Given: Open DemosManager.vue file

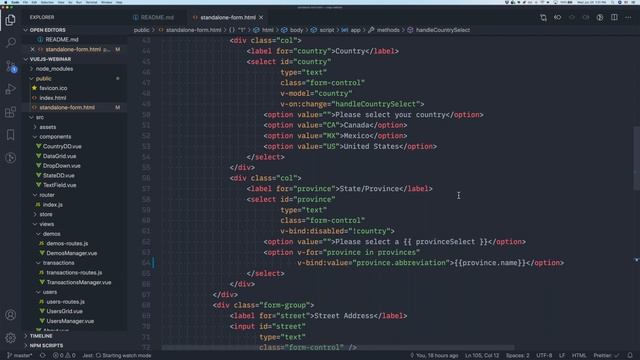Looking at the screenshot, I should [x=71, y=253].
